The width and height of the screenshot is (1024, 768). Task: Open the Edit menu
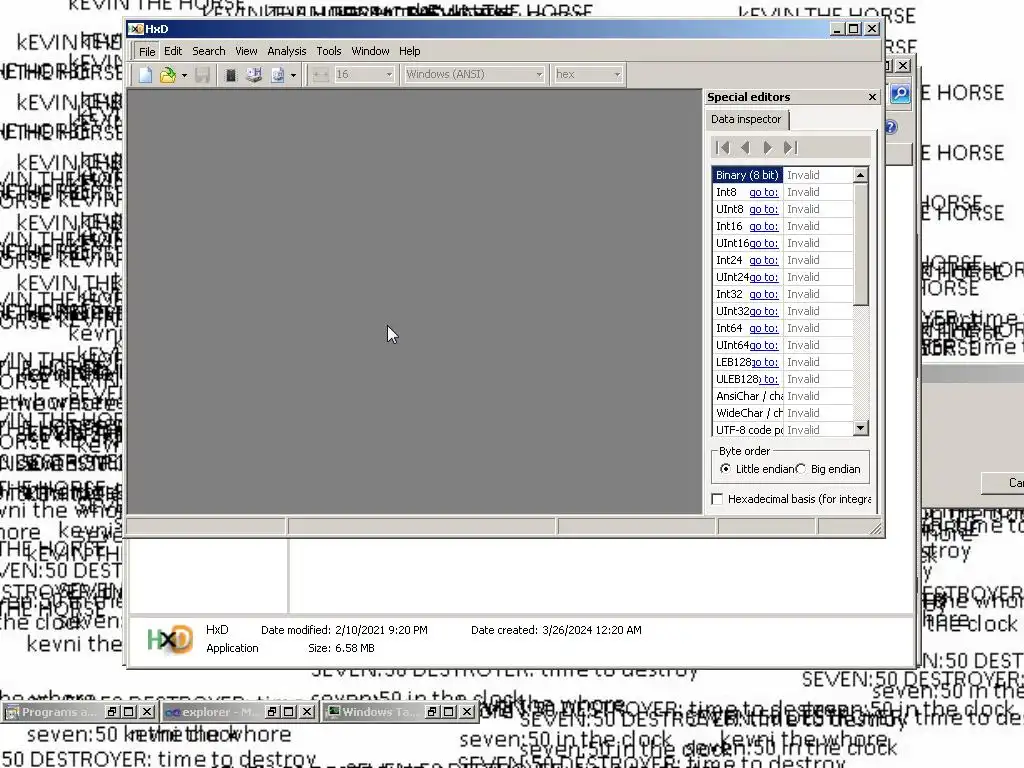coord(173,51)
